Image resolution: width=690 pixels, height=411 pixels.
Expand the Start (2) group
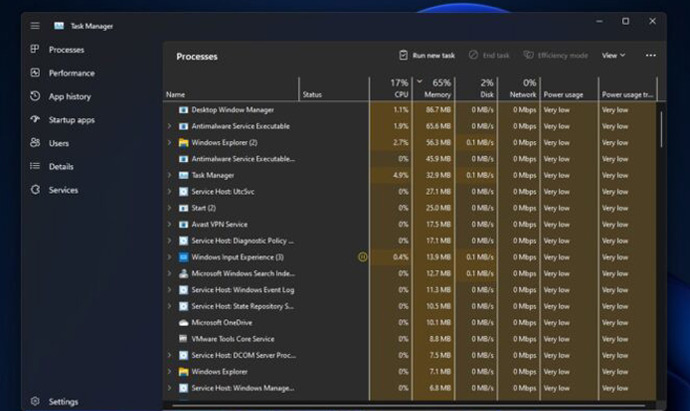coord(169,208)
